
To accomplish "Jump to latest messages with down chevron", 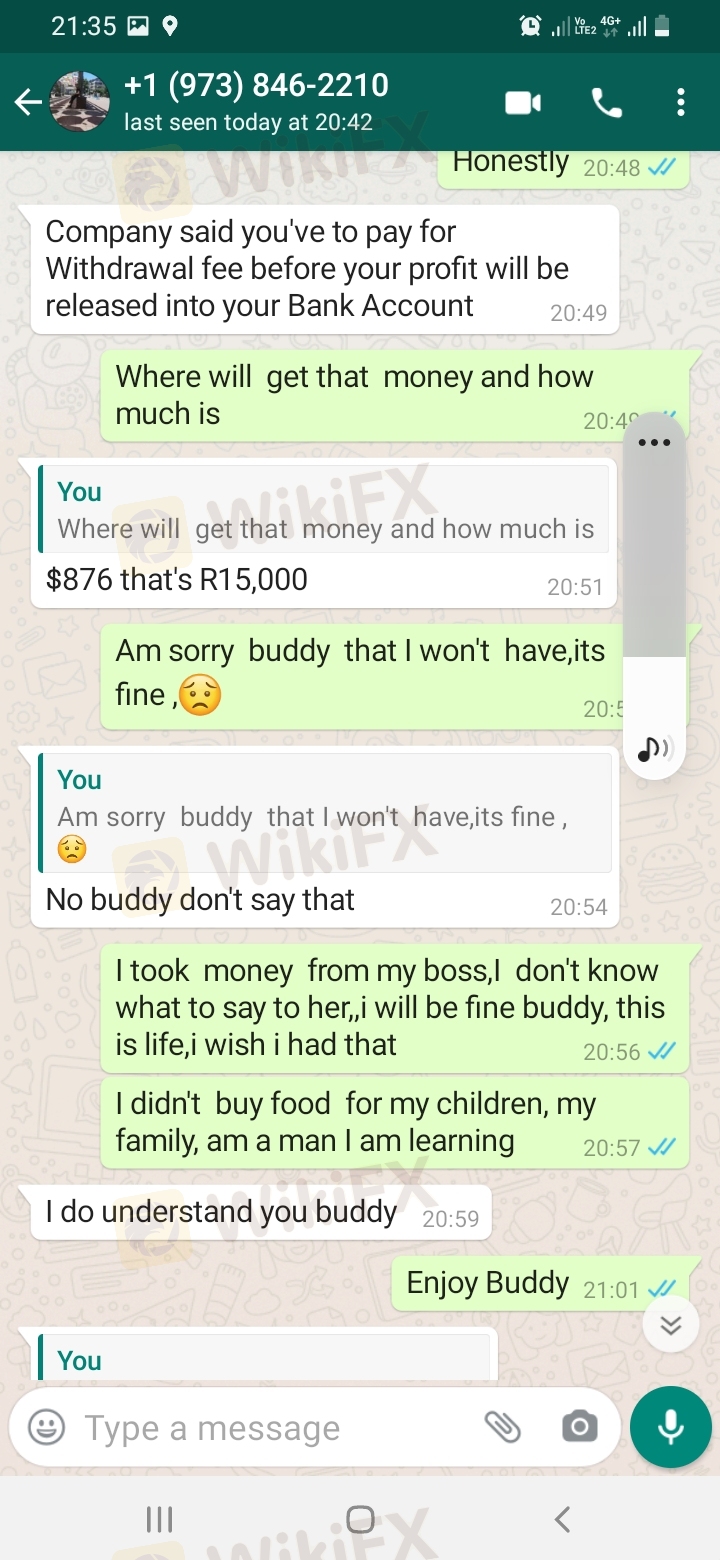I will (670, 1324).
